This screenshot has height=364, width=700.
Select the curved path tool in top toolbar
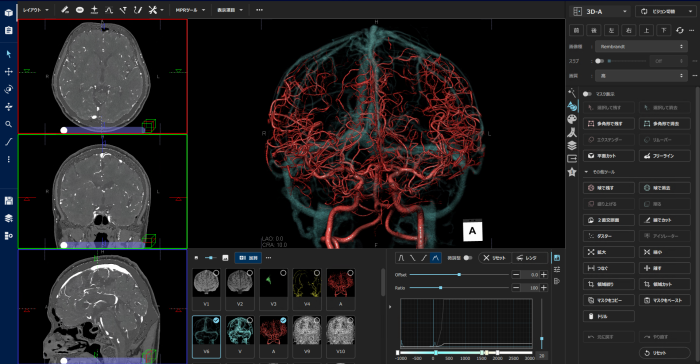coord(138,9)
